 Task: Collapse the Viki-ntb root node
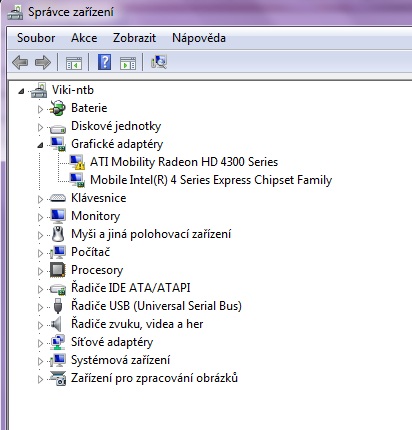click(x=21, y=91)
